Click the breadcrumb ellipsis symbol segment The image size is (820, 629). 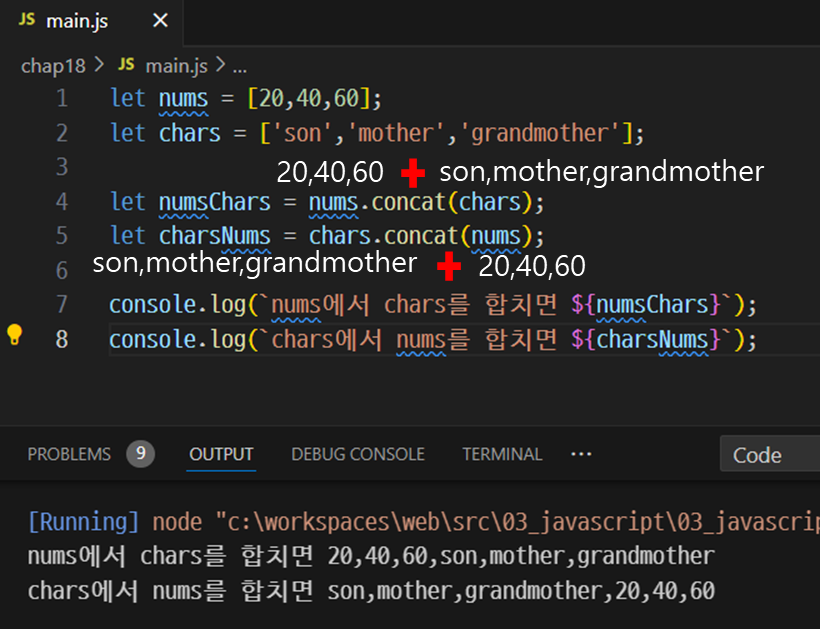[240, 67]
